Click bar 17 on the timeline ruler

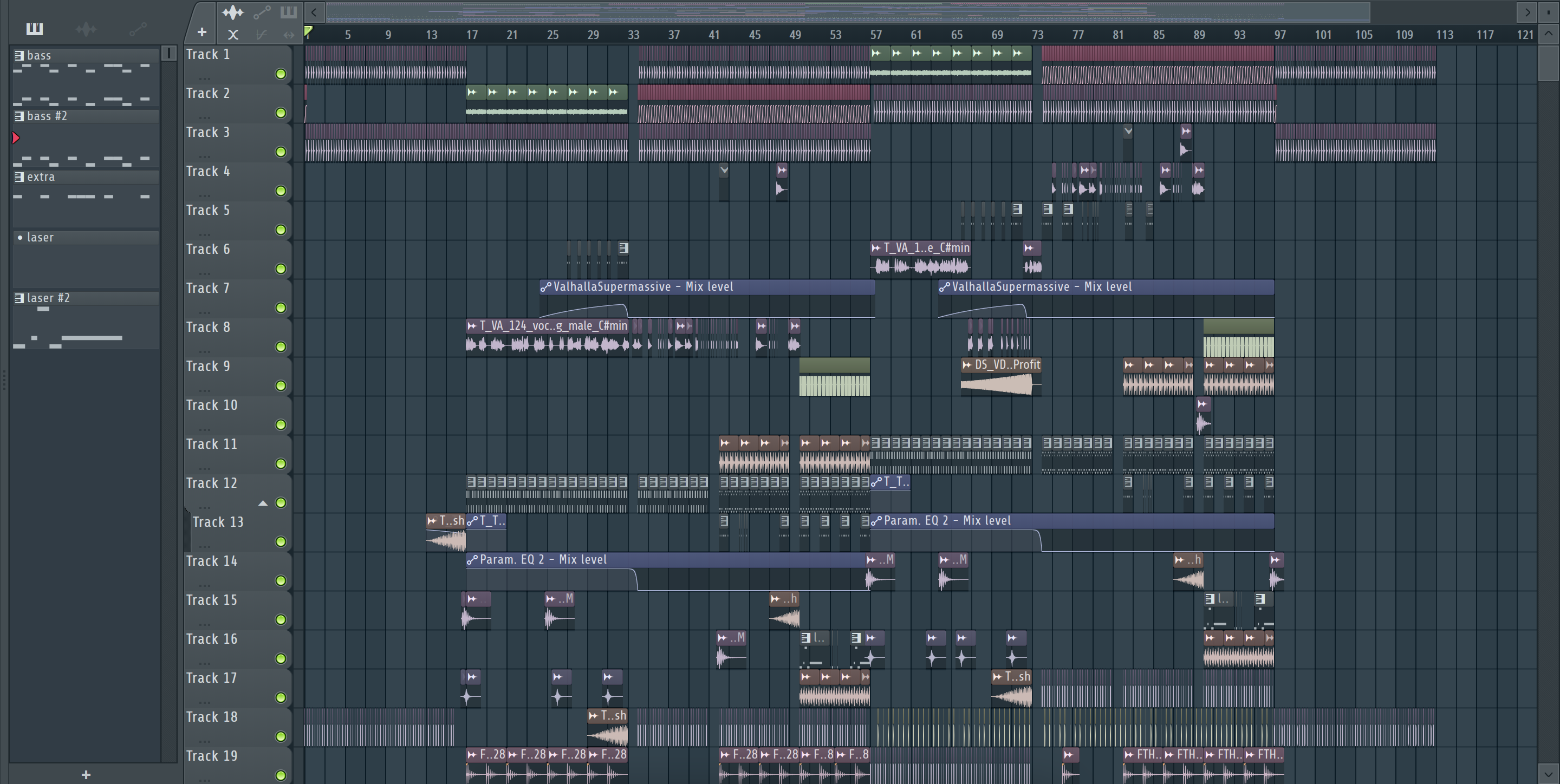tap(472, 35)
